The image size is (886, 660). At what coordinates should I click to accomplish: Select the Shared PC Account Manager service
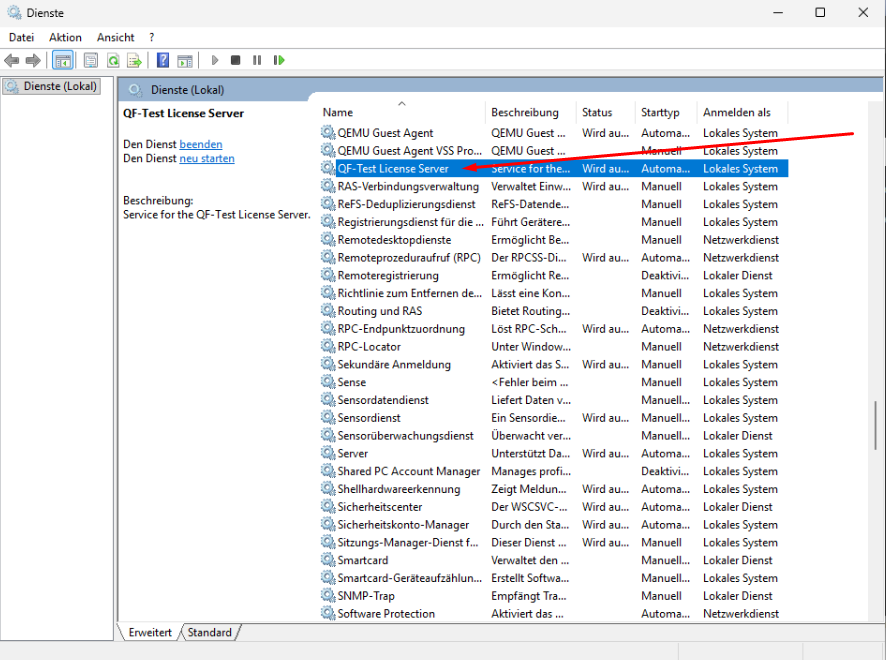(x=409, y=471)
